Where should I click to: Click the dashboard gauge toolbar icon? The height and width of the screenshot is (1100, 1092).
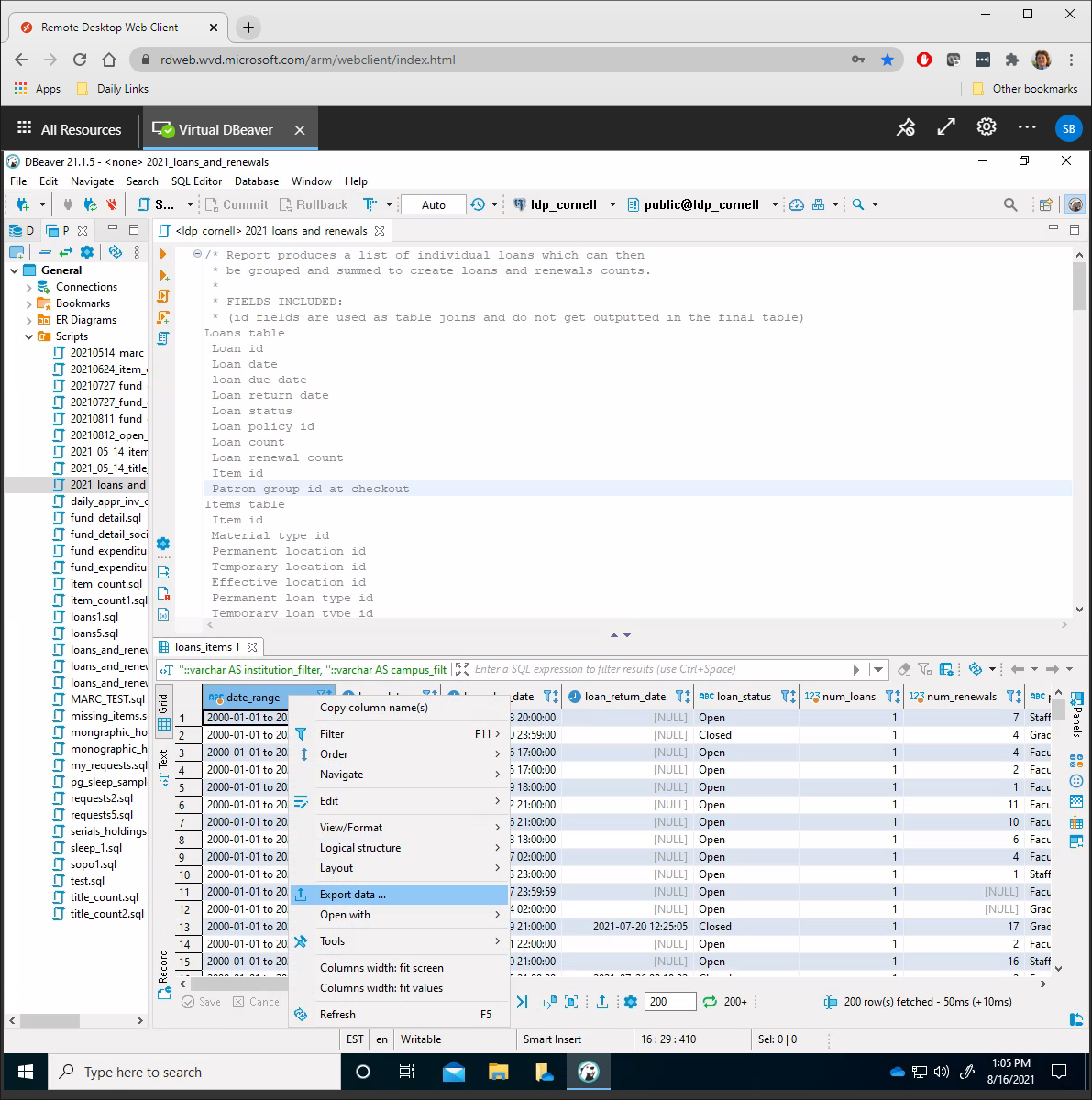[797, 204]
